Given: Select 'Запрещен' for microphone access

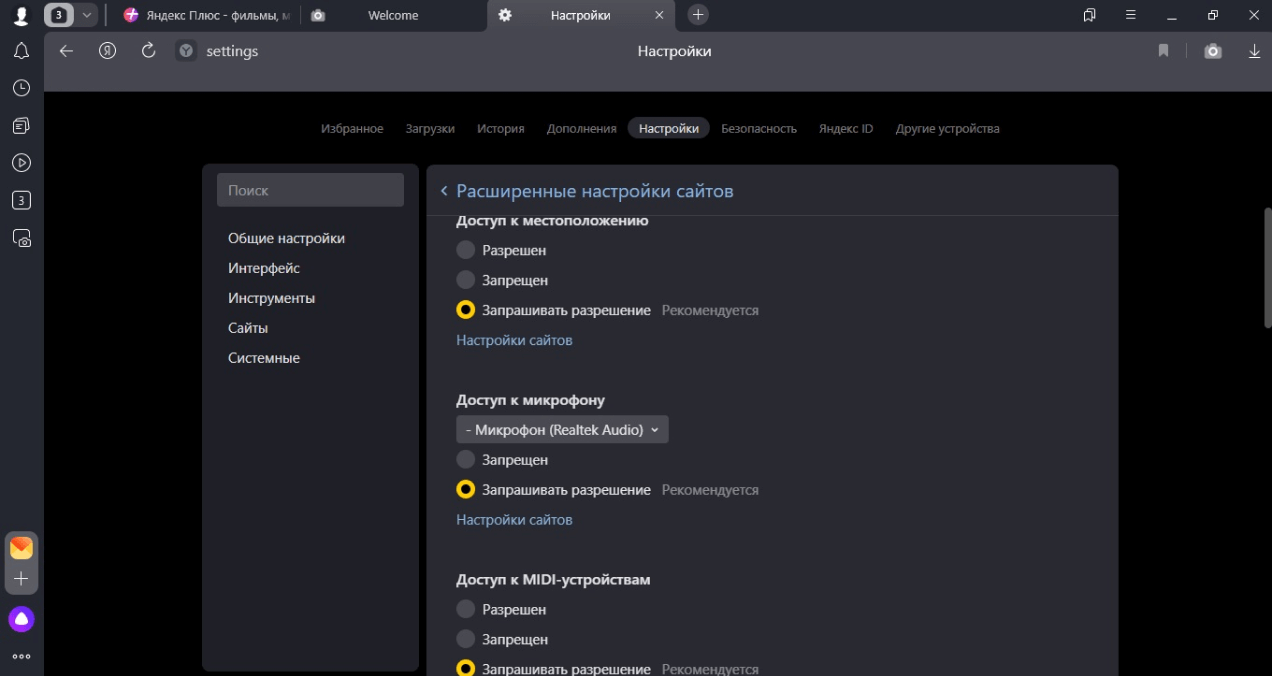Looking at the screenshot, I should (x=466, y=460).
